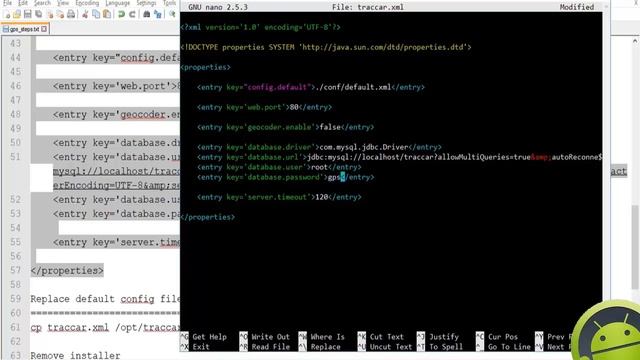Click the Close document toolbar icon
The height and width of the screenshot is (360, 640).
coord(50,14)
